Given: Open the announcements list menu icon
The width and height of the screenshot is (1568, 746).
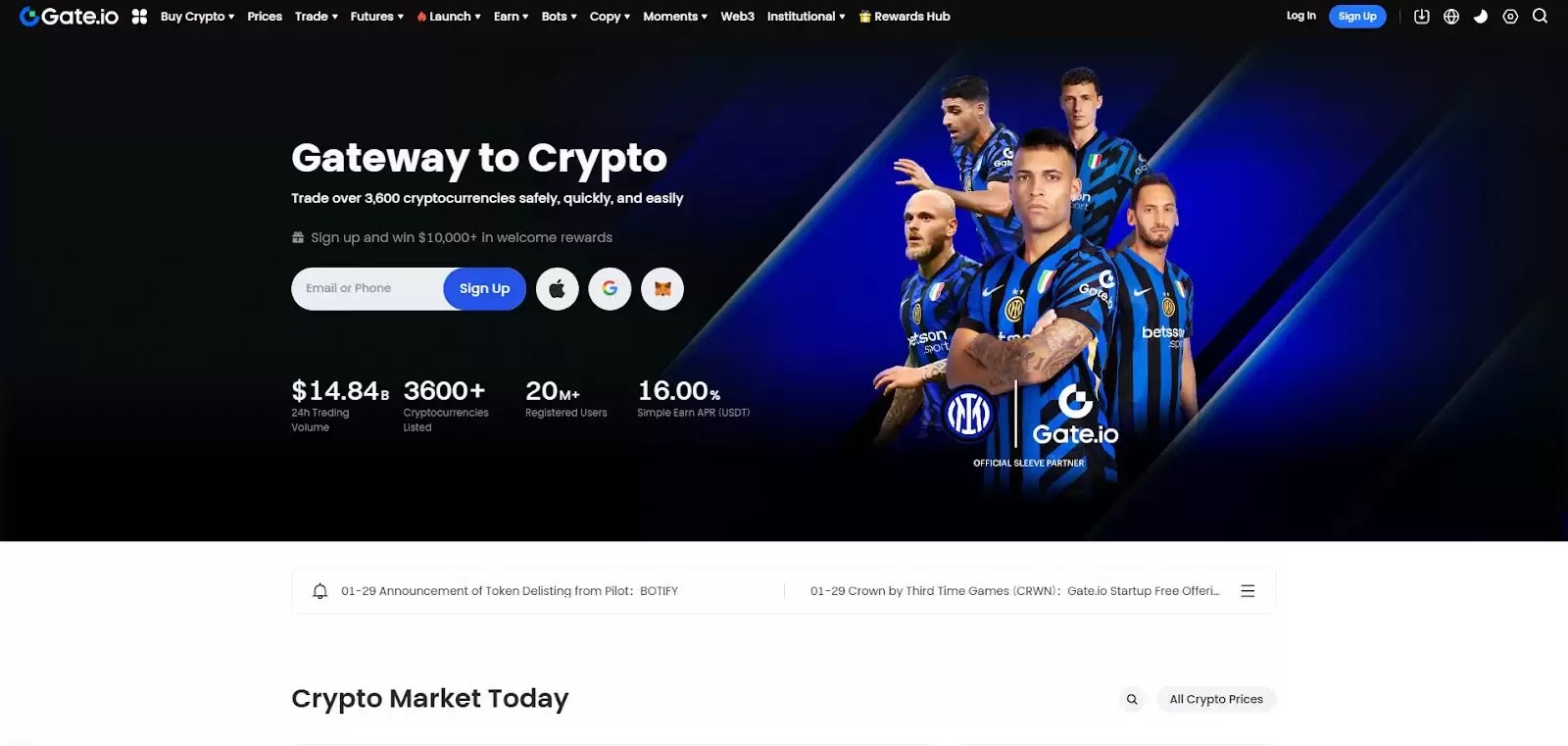Looking at the screenshot, I should [1248, 591].
